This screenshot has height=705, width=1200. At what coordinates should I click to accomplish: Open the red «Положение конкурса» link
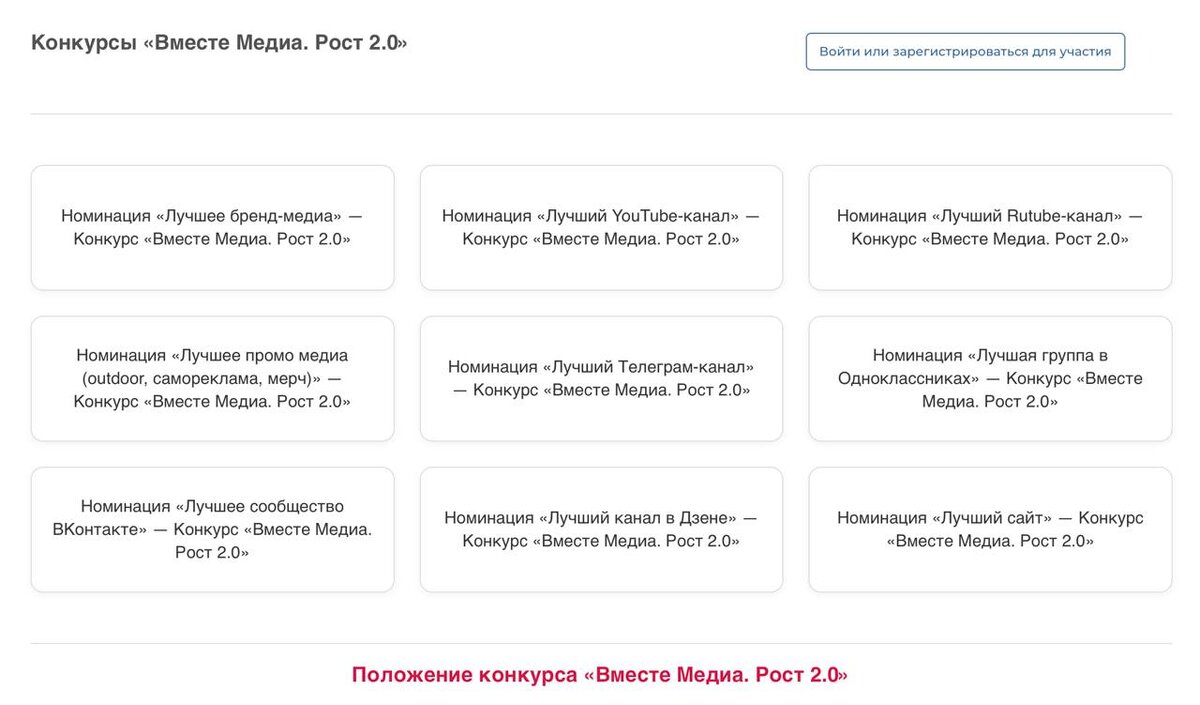600,675
